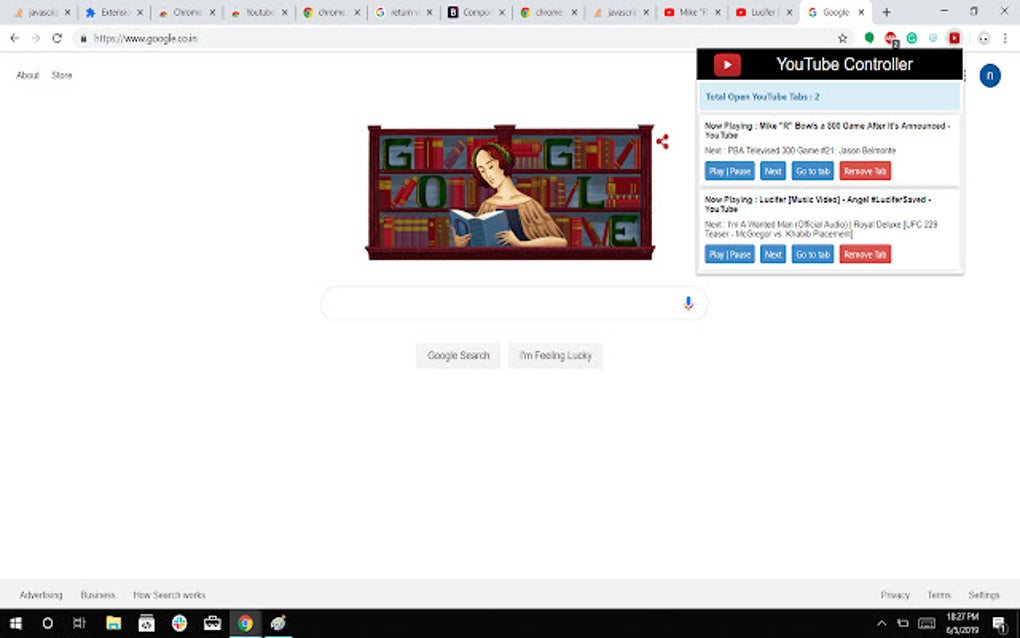Viewport: 1020px width, 638px height.
Task: Go to tab of Mike 'R' Bowls video
Action: (812, 171)
